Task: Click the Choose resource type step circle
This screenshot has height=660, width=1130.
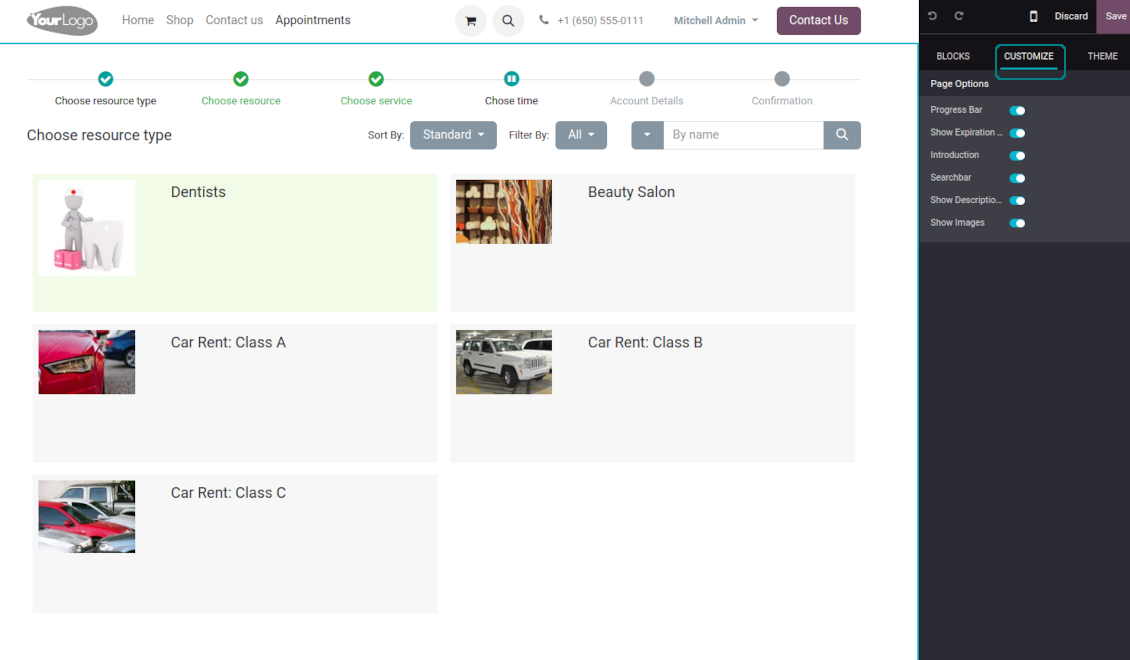Action: [x=106, y=79]
